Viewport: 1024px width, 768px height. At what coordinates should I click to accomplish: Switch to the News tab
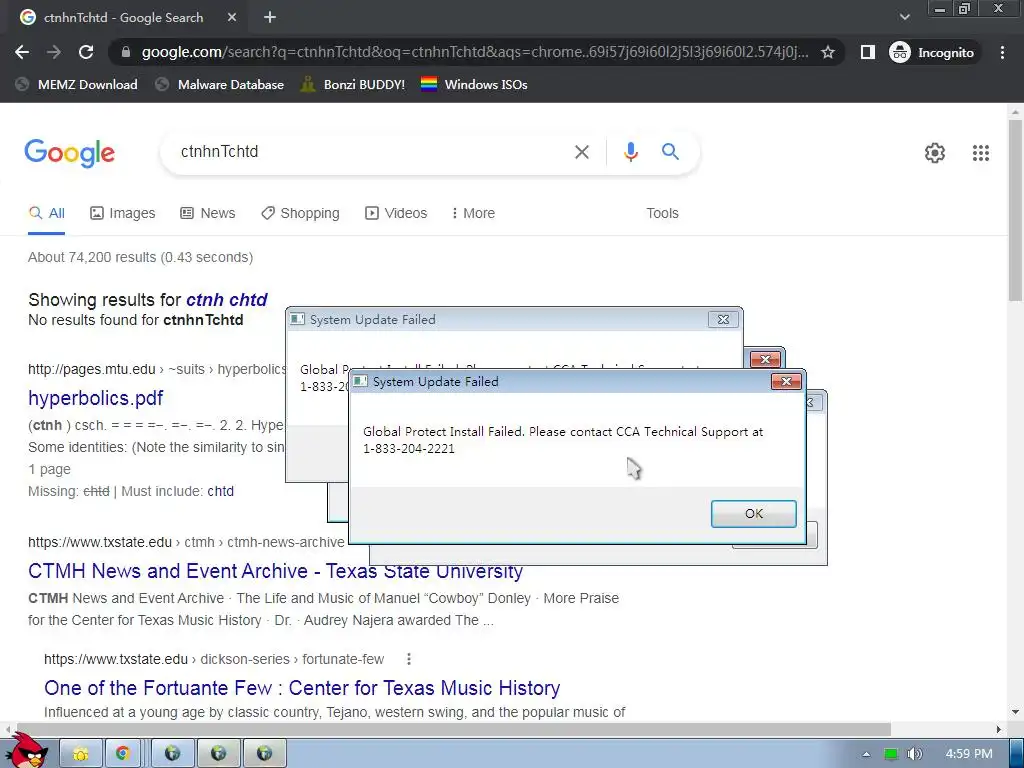click(x=208, y=213)
